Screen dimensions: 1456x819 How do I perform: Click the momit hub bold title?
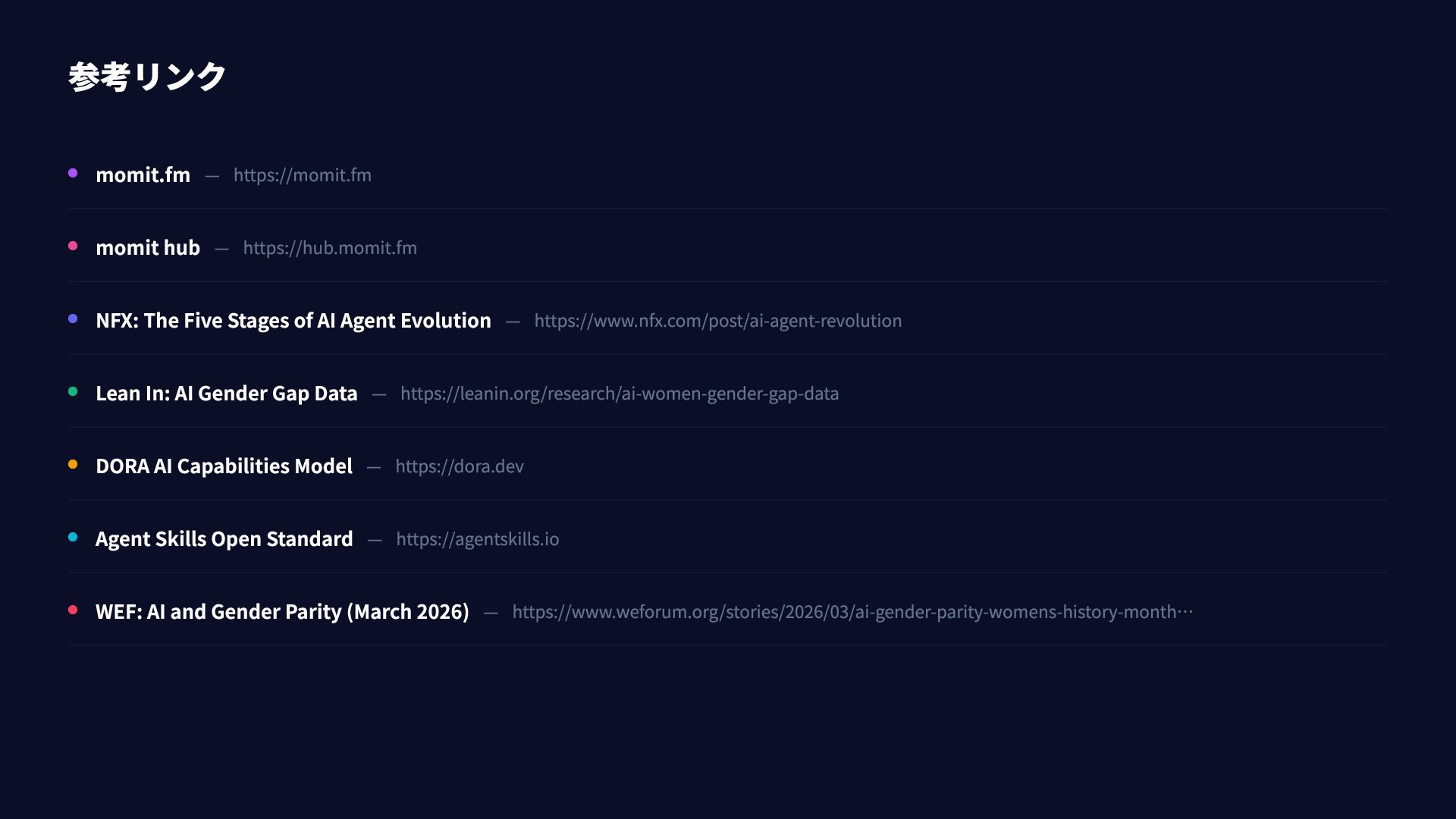tap(147, 248)
